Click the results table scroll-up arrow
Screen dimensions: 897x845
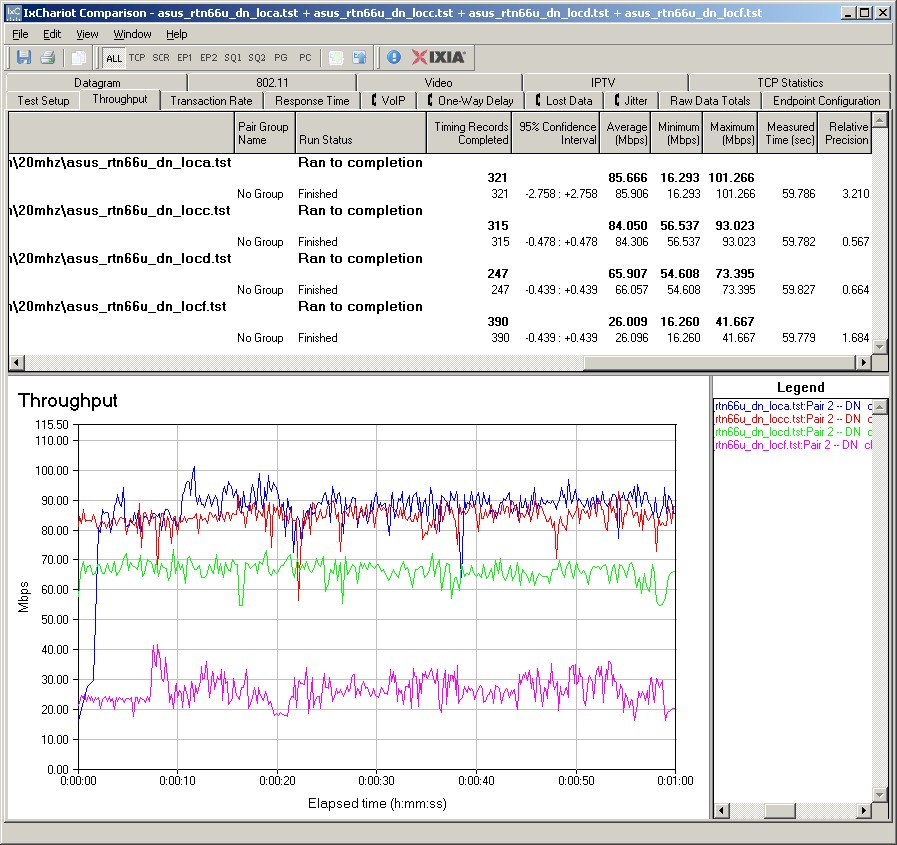click(880, 120)
